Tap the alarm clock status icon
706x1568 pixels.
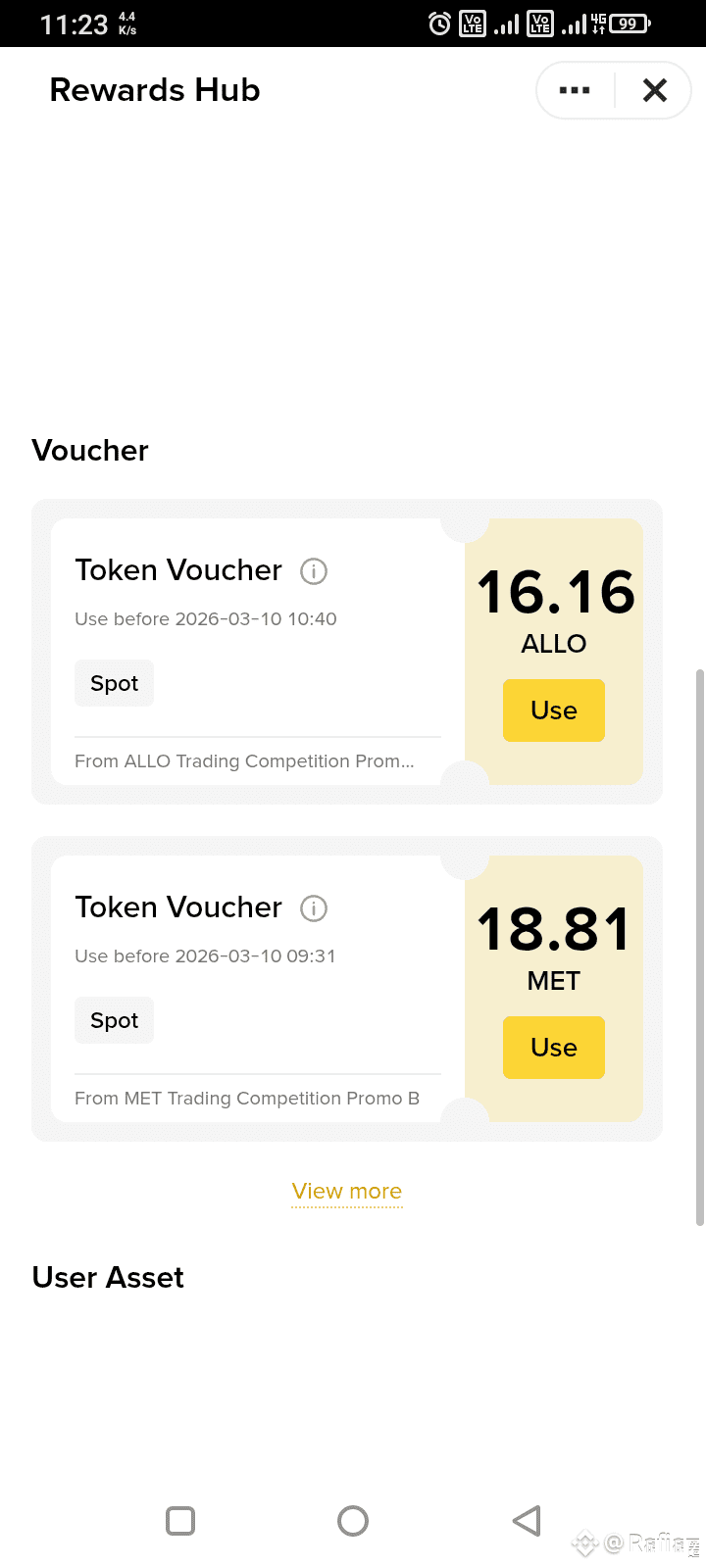440,24
